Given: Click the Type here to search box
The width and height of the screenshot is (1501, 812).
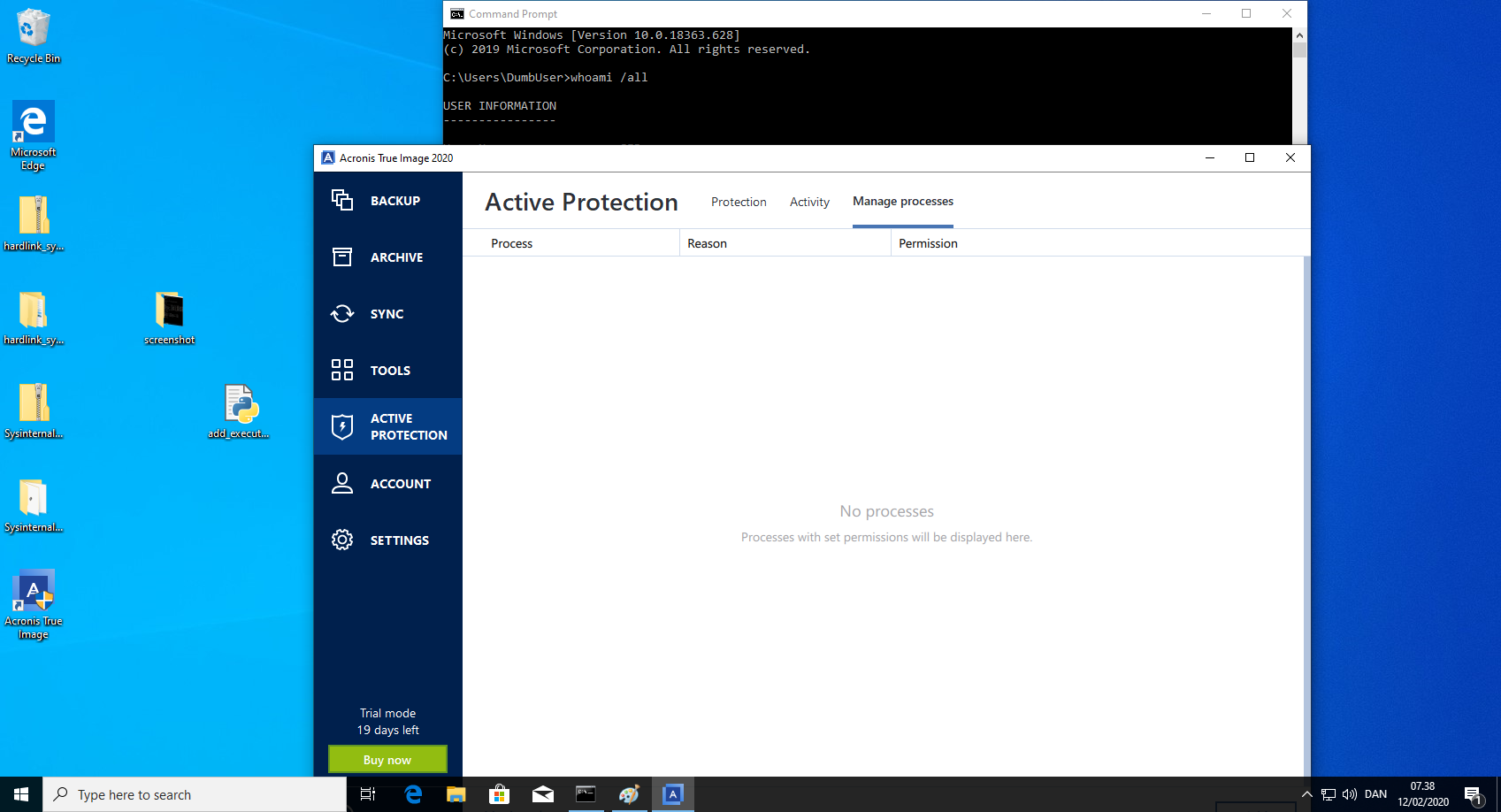Looking at the screenshot, I should click(x=195, y=794).
